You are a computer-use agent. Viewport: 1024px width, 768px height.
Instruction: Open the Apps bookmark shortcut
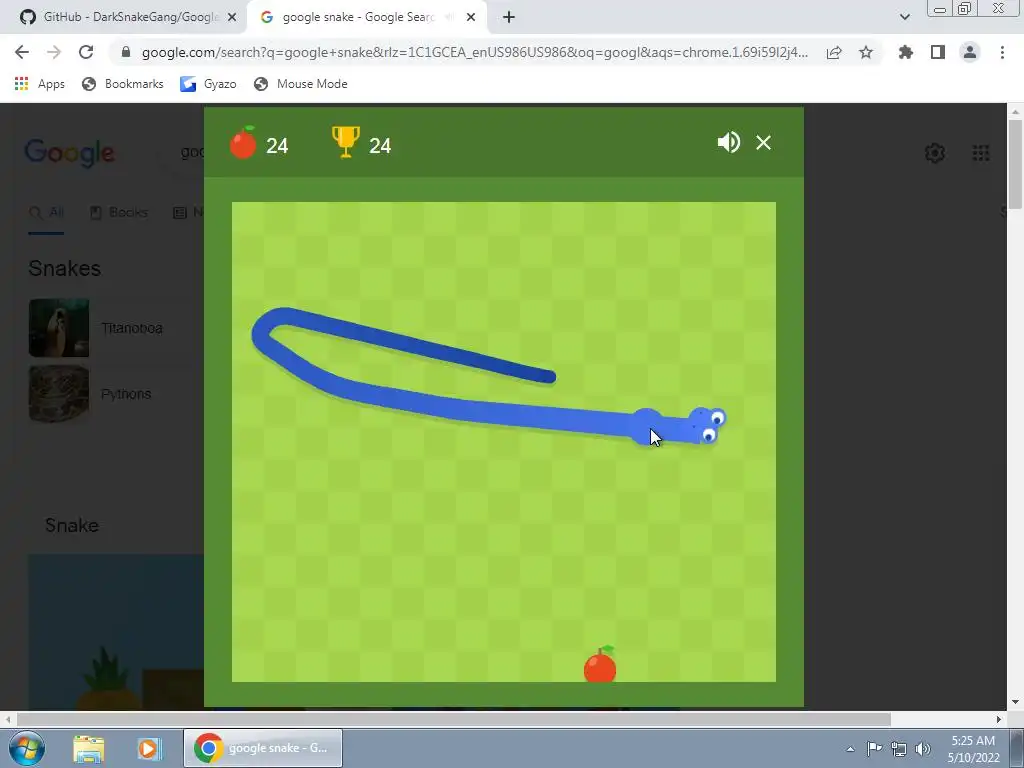(39, 84)
